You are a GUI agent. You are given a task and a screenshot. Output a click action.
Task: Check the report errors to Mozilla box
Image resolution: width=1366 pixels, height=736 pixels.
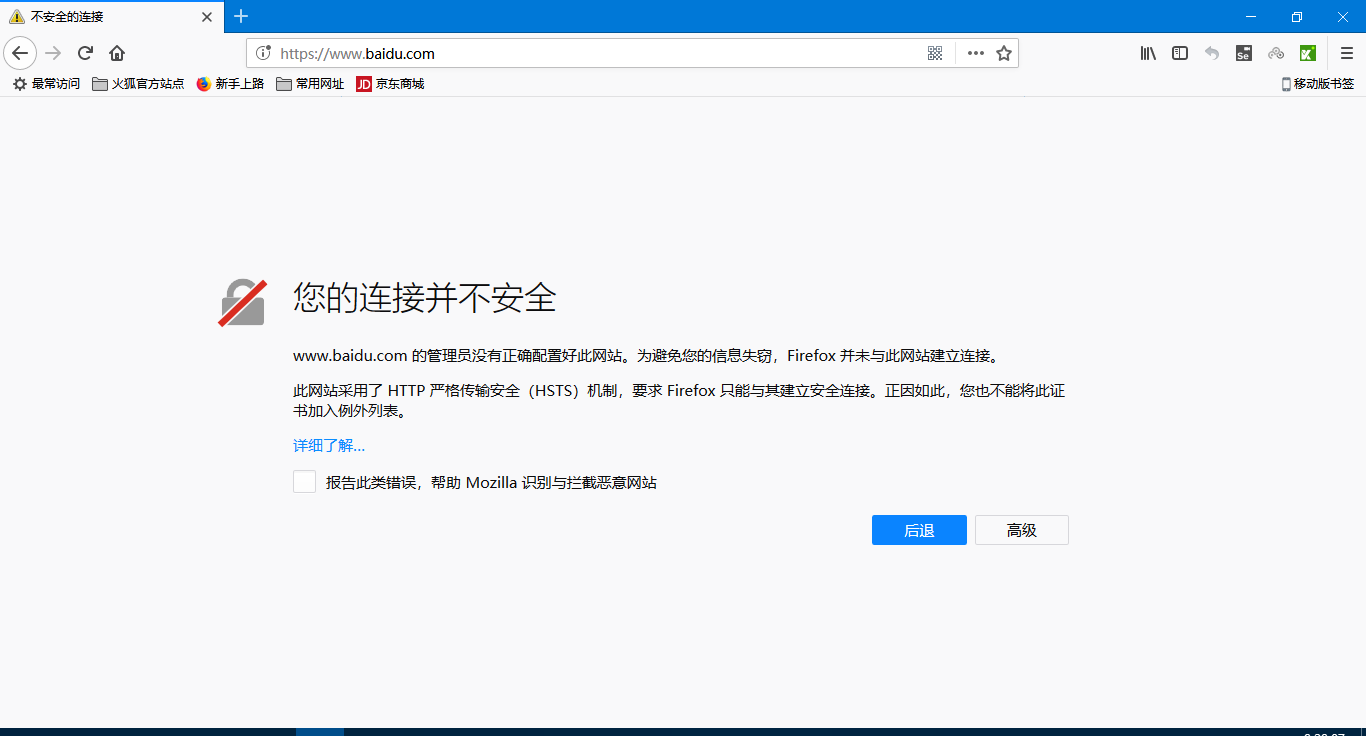(304, 482)
